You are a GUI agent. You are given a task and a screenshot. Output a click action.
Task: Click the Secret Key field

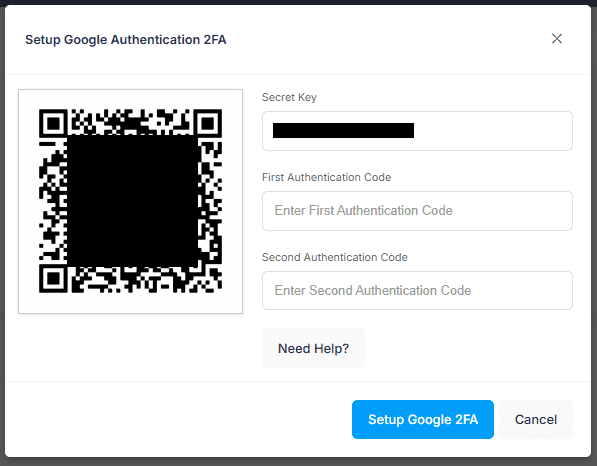[417, 131]
